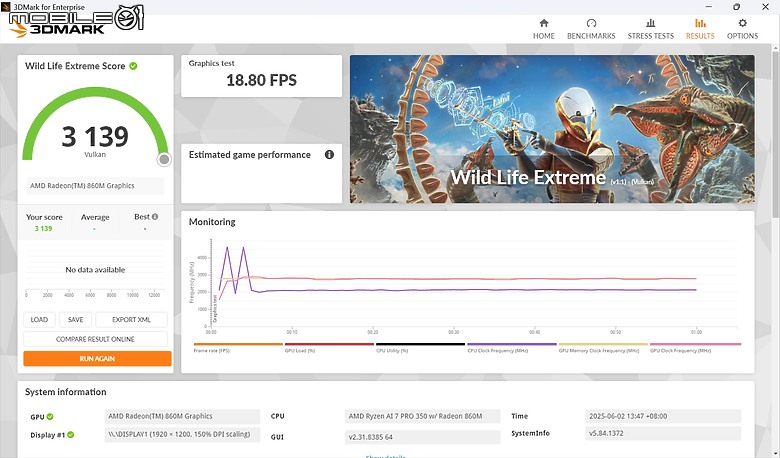Click the Options gear icon
This screenshot has width=780, height=458.
point(742,23)
